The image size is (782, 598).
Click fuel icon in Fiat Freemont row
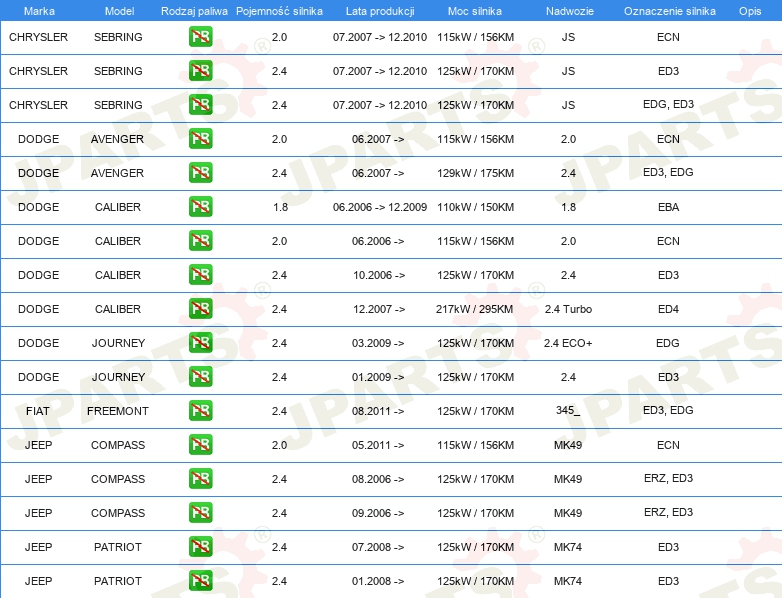[x=200, y=411]
